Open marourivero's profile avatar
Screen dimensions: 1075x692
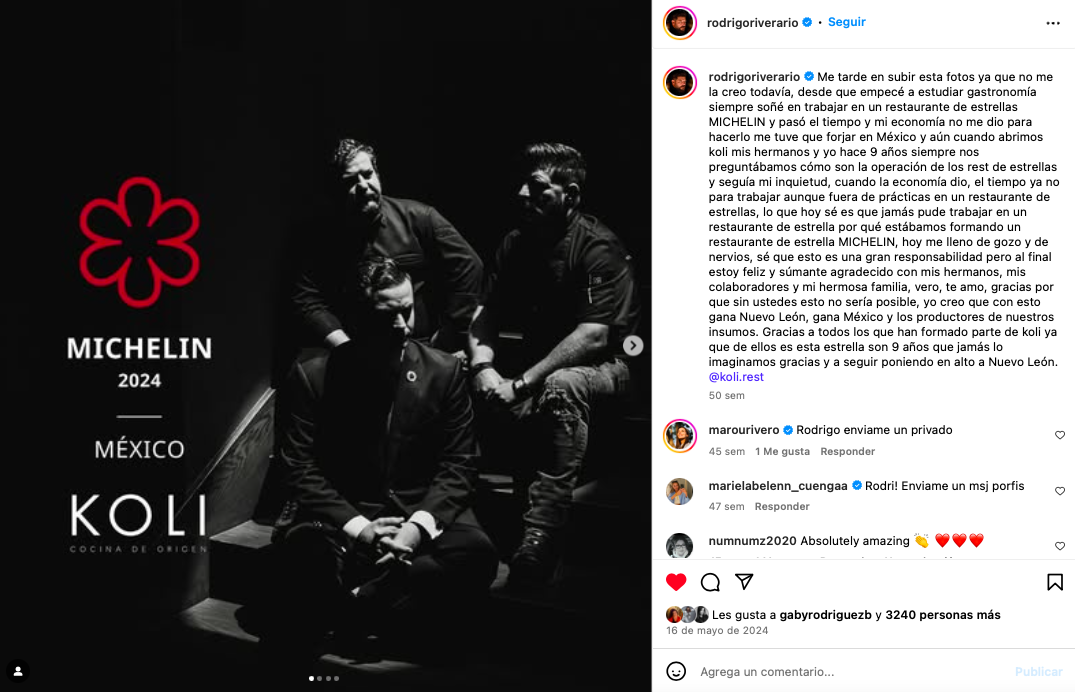tap(680, 436)
